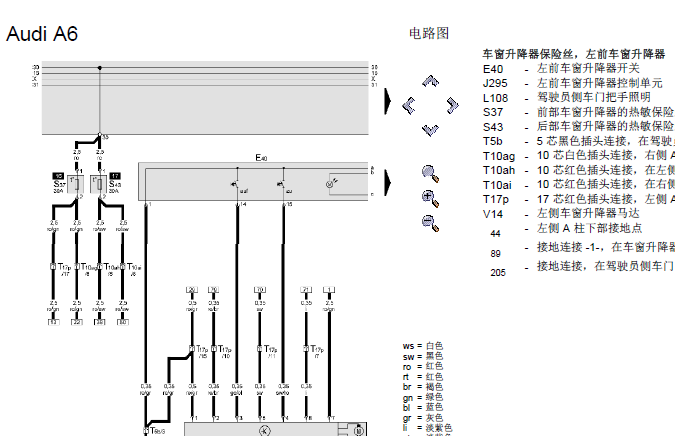Click the right navigation arrow

coord(452,105)
